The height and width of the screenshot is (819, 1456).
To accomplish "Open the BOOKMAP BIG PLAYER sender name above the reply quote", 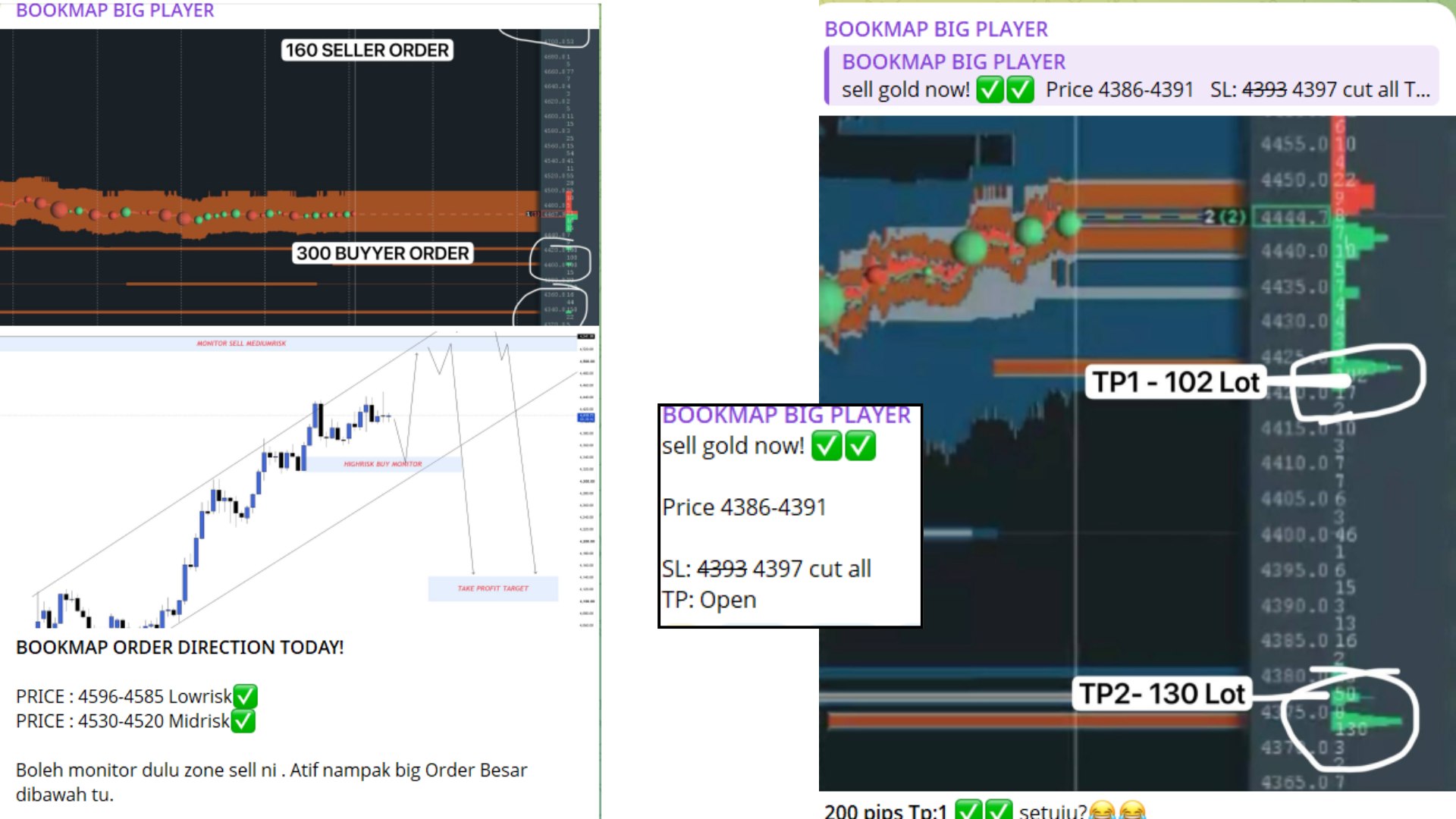I will [936, 29].
